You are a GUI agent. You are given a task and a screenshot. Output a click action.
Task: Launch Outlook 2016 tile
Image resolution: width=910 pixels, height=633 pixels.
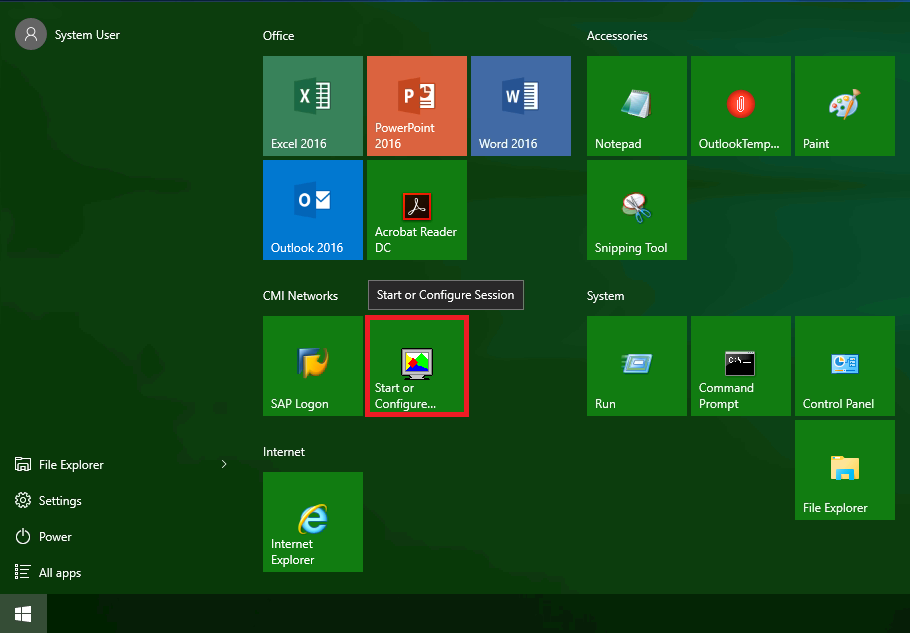pyautogui.click(x=313, y=209)
